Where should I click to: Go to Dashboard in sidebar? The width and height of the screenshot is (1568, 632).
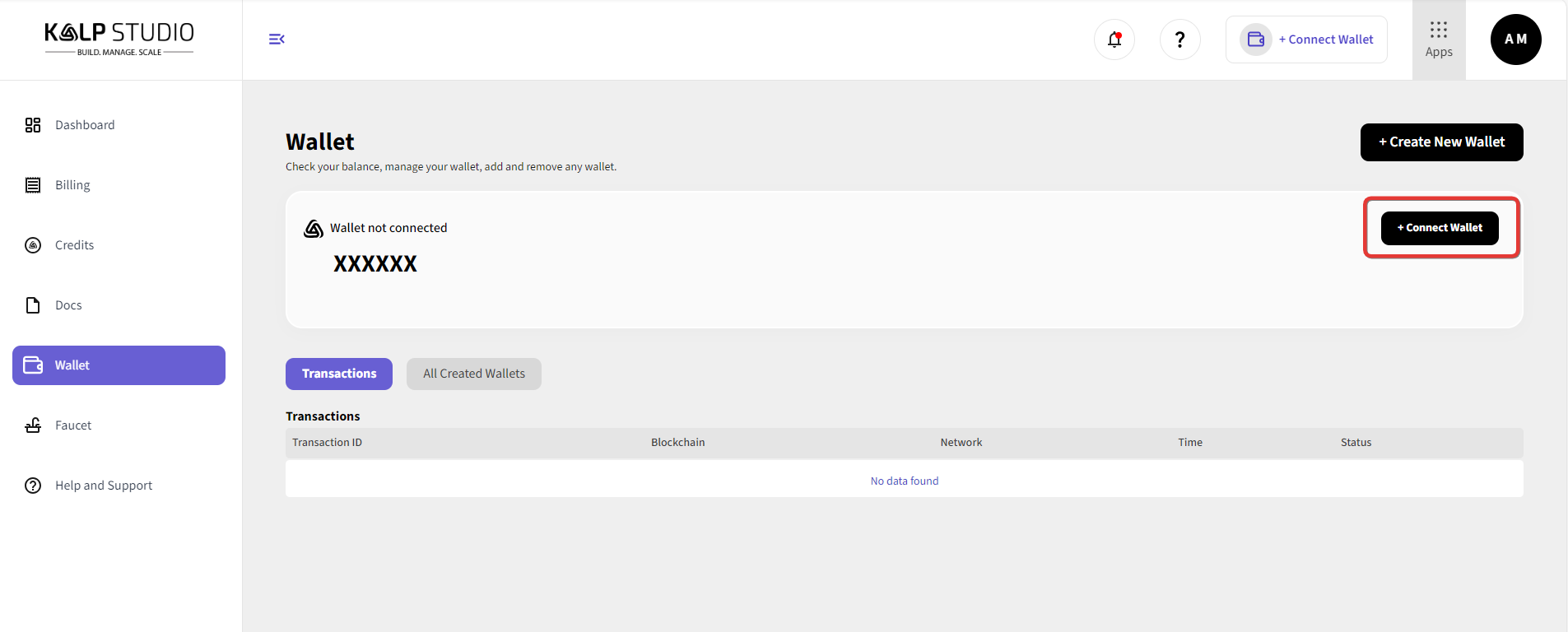85,125
